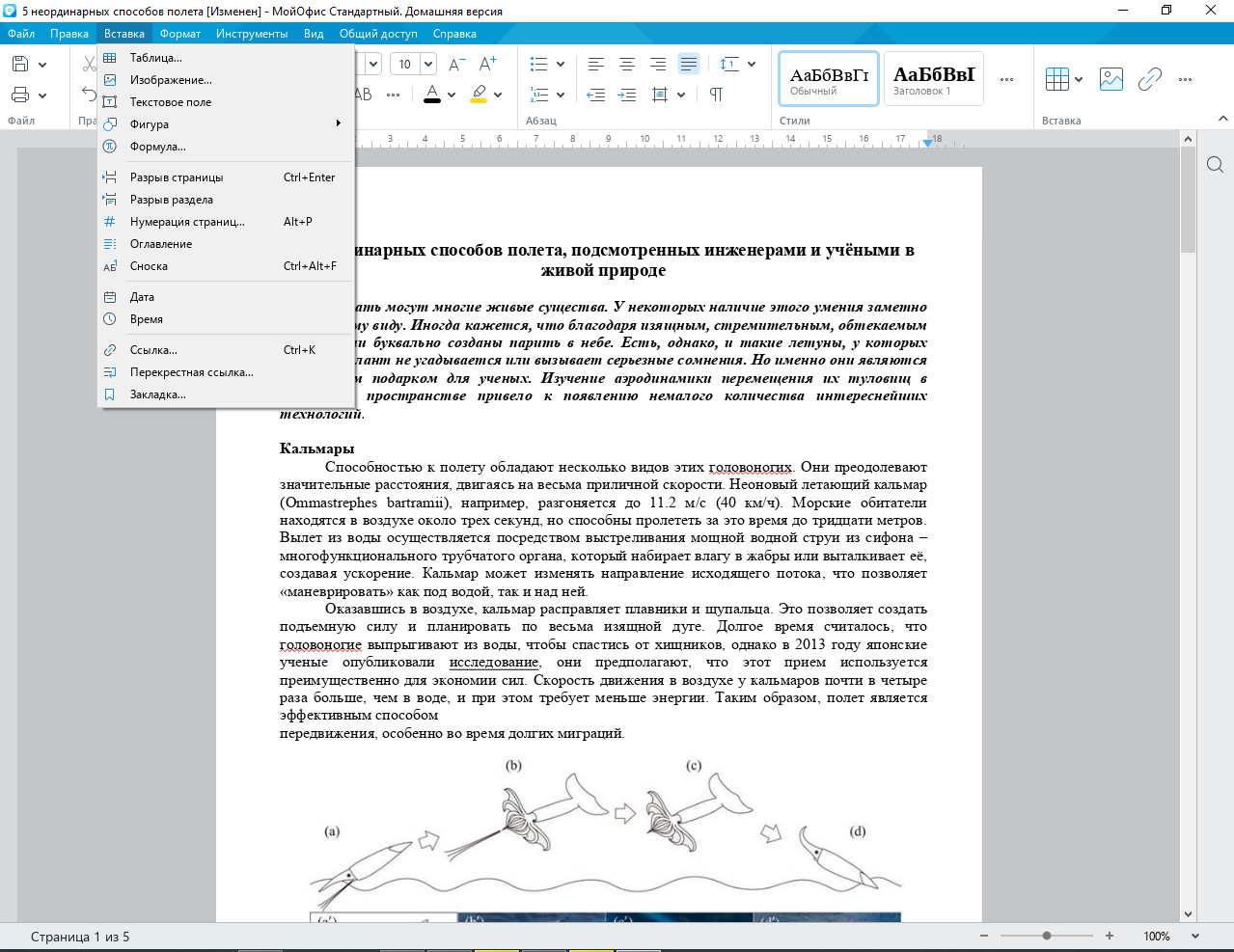Expand line spacing options arrow
Viewport: 1234px width, 952px height.
(x=752, y=65)
